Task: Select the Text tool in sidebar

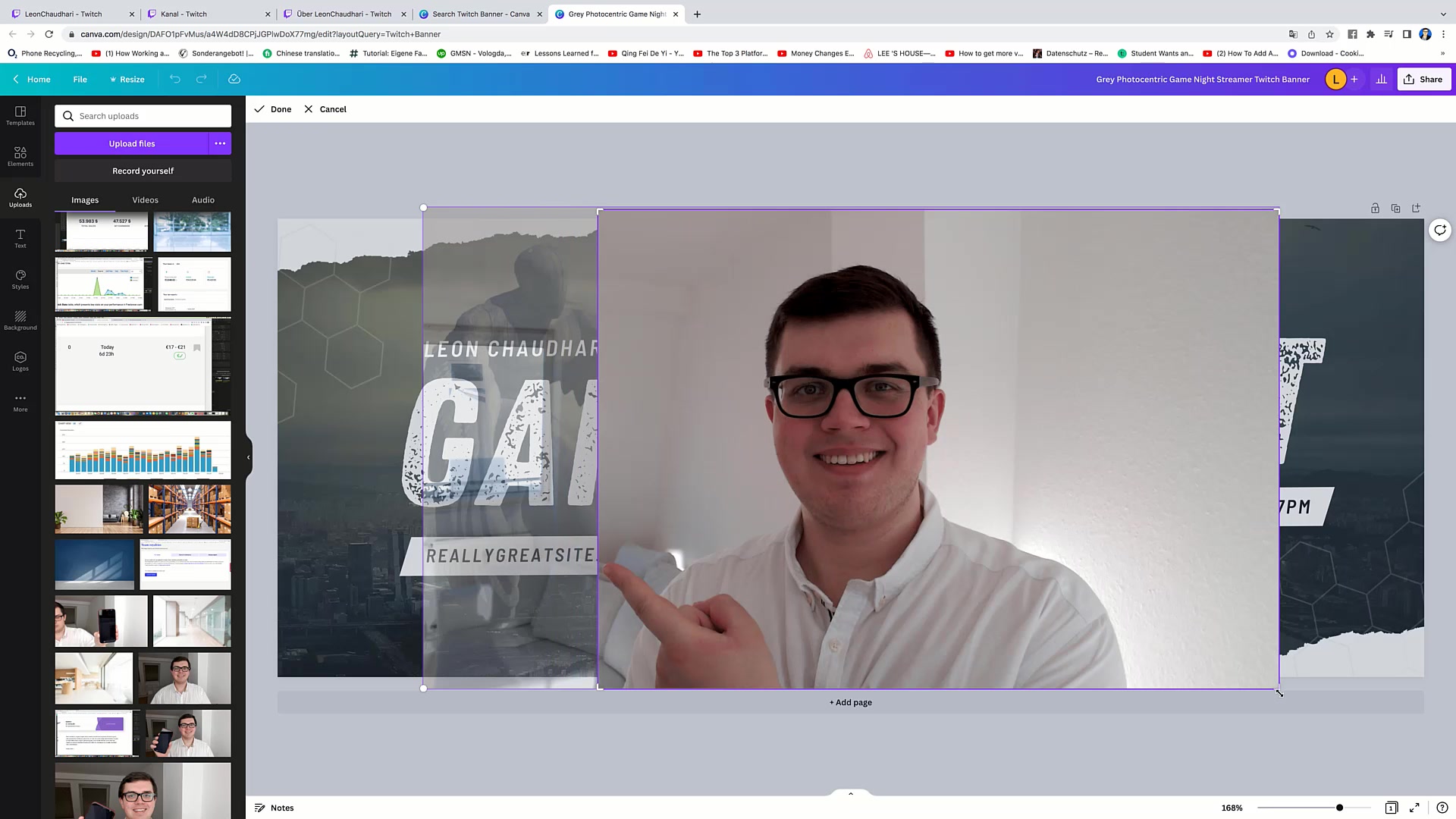Action: click(20, 238)
